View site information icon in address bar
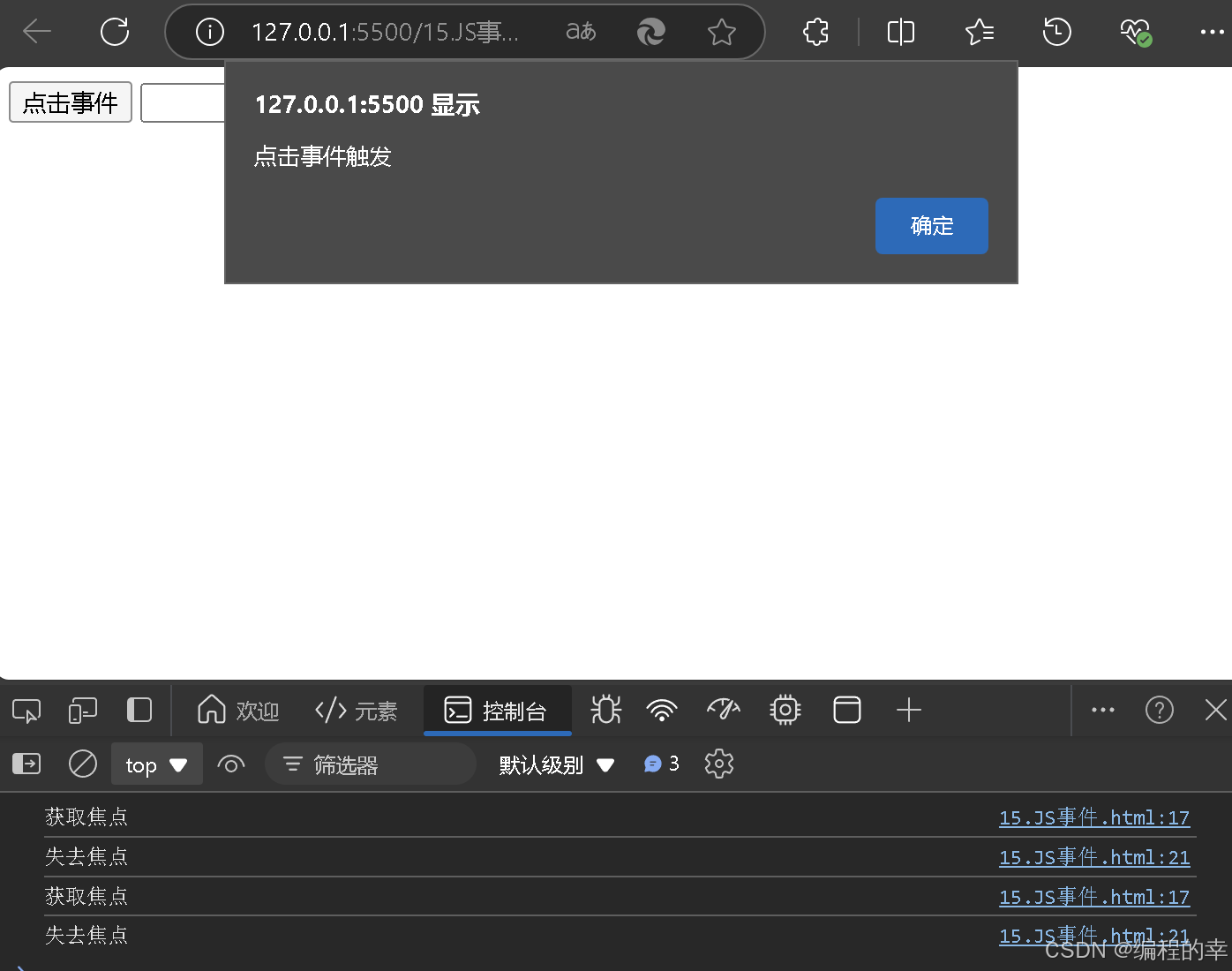This screenshot has width=1232, height=971. [209, 32]
